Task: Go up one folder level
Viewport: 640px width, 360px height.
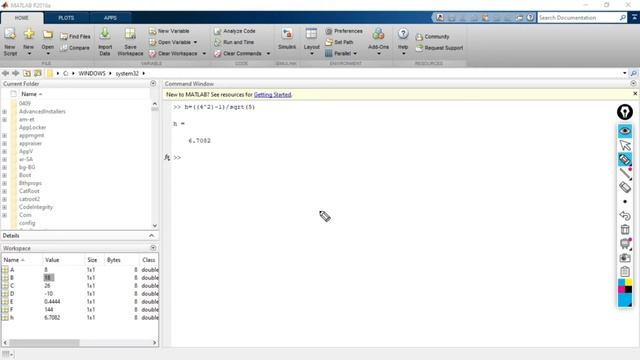Action: [x=27, y=73]
